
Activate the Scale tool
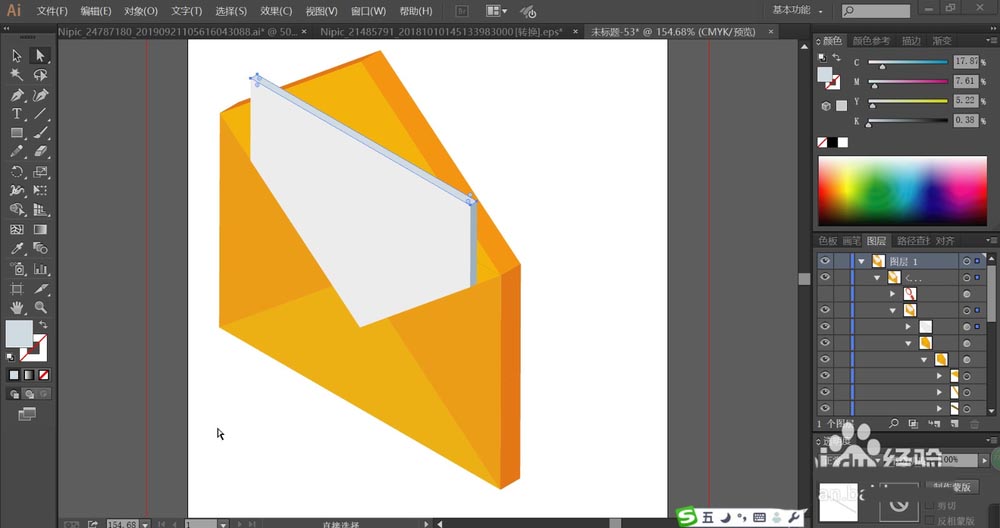pyautogui.click(x=40, y=172)
